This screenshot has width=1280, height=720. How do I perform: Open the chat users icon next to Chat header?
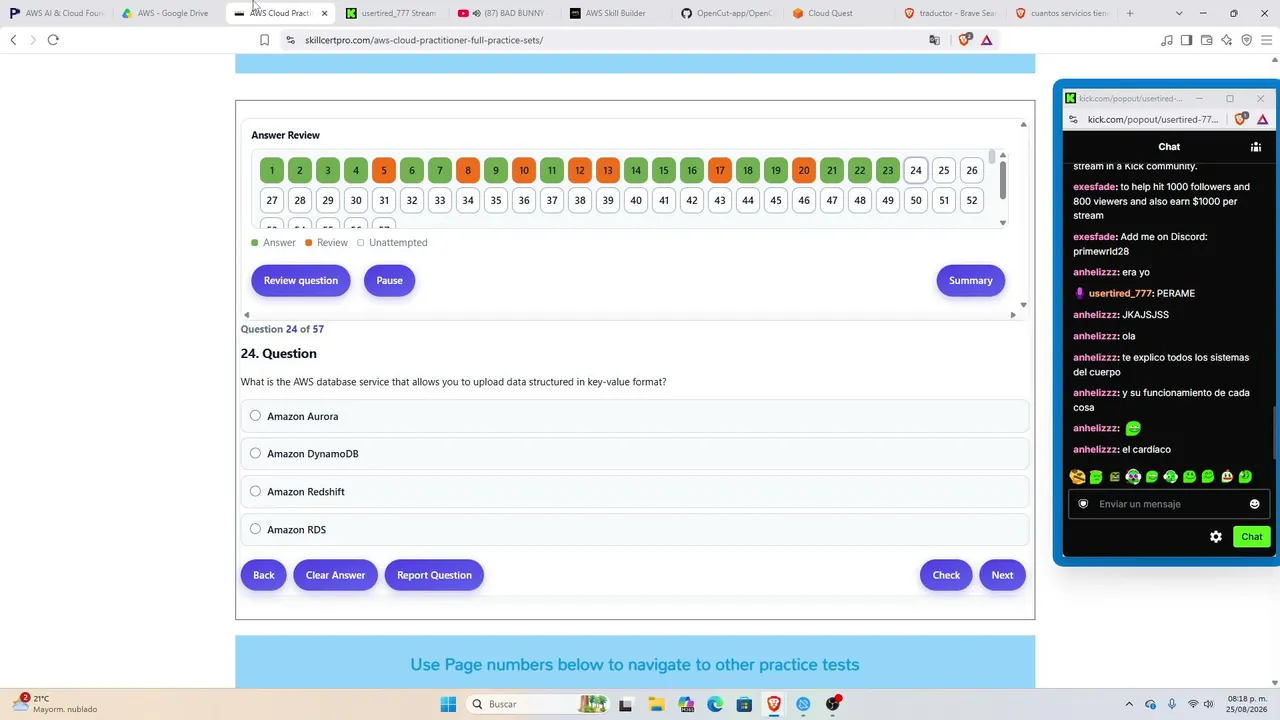(1256, 147)
